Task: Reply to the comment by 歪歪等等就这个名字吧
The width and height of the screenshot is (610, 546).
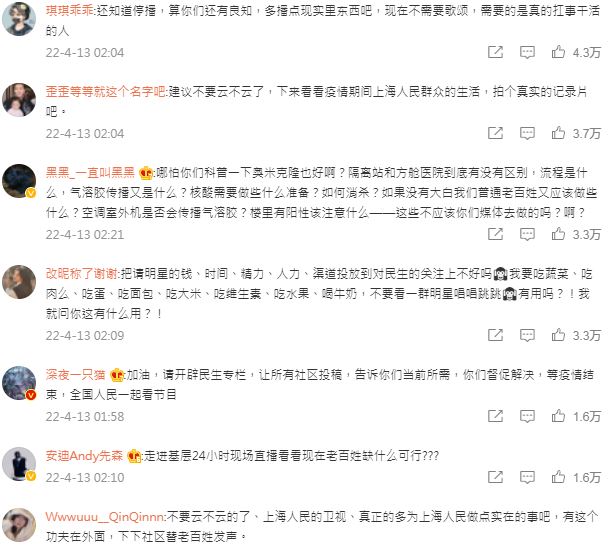Action: [x=527, y=133]
